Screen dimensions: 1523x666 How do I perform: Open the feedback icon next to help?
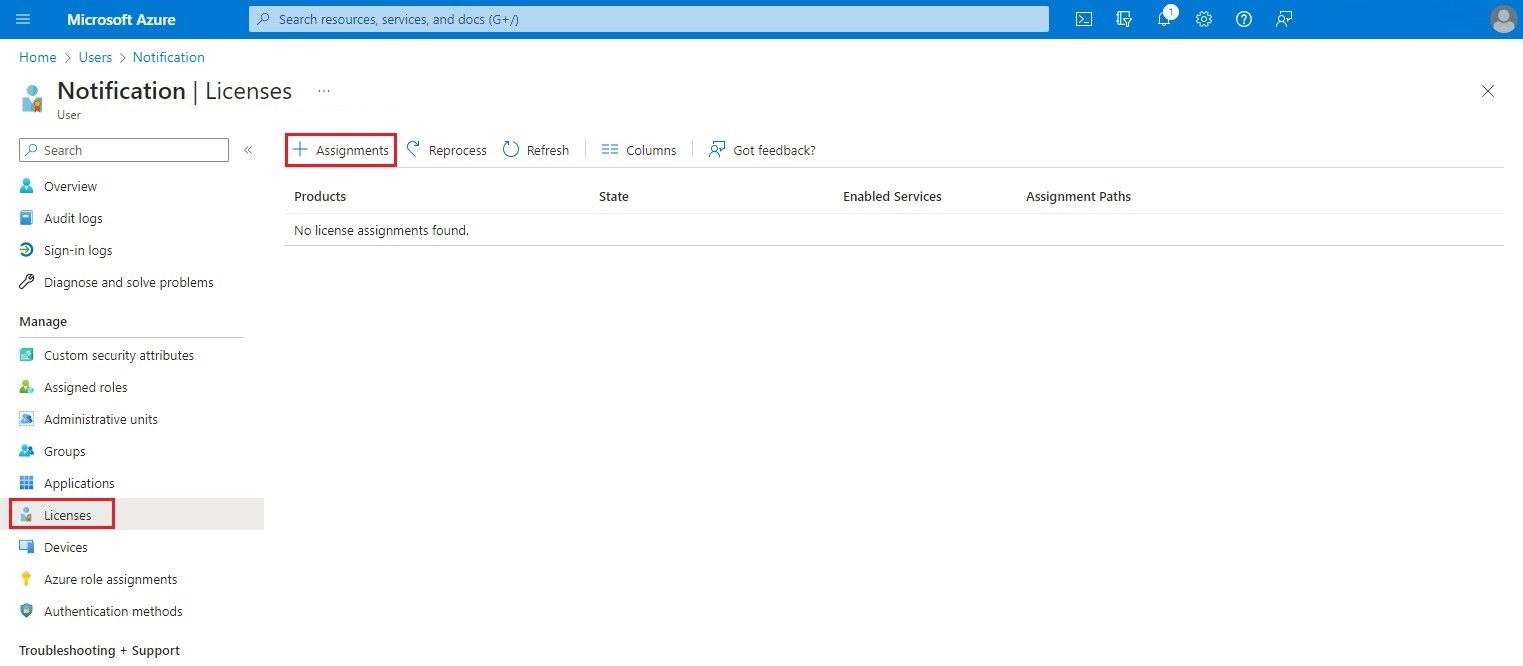pyautogui.click(x=1283, y=19)
